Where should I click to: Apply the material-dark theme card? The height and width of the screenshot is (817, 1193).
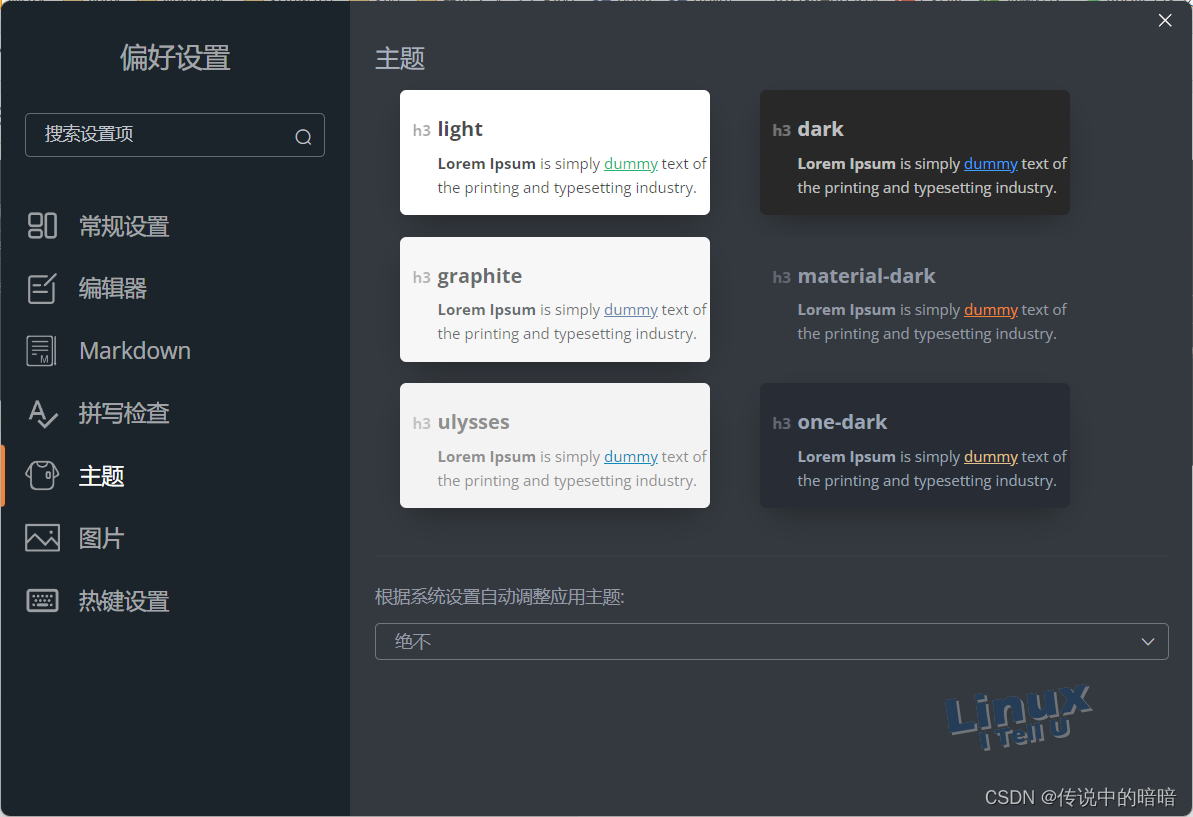point(915,299)
